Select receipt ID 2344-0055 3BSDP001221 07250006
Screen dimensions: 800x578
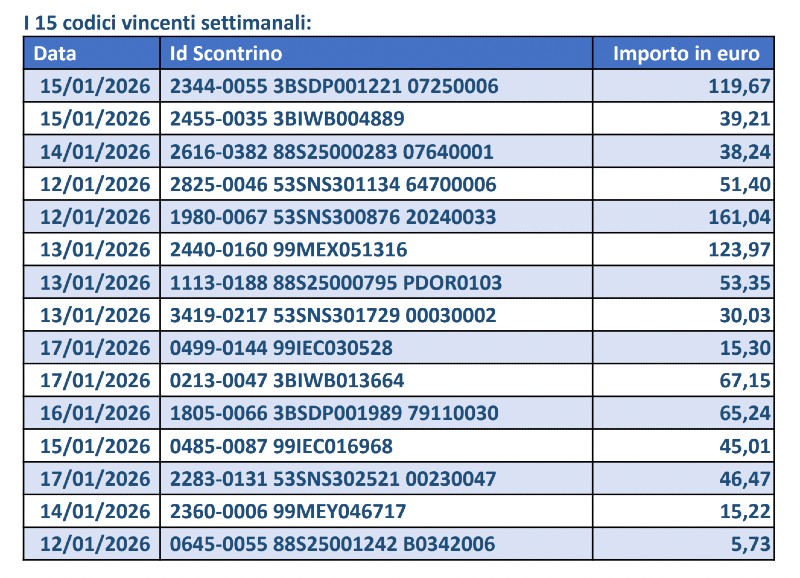(x=334, y=86)
